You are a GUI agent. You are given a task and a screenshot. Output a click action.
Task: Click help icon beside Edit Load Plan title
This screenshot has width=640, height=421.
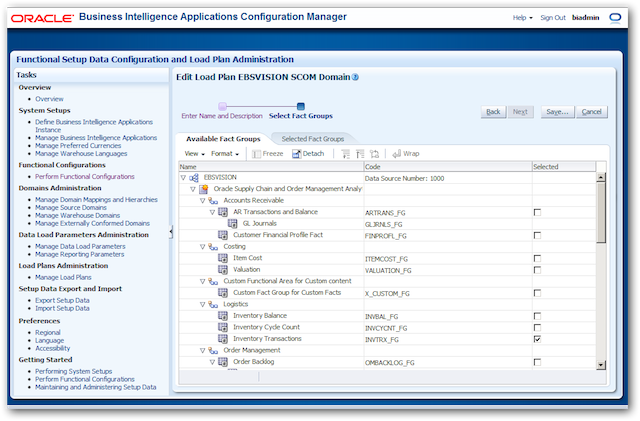(355, 77)
